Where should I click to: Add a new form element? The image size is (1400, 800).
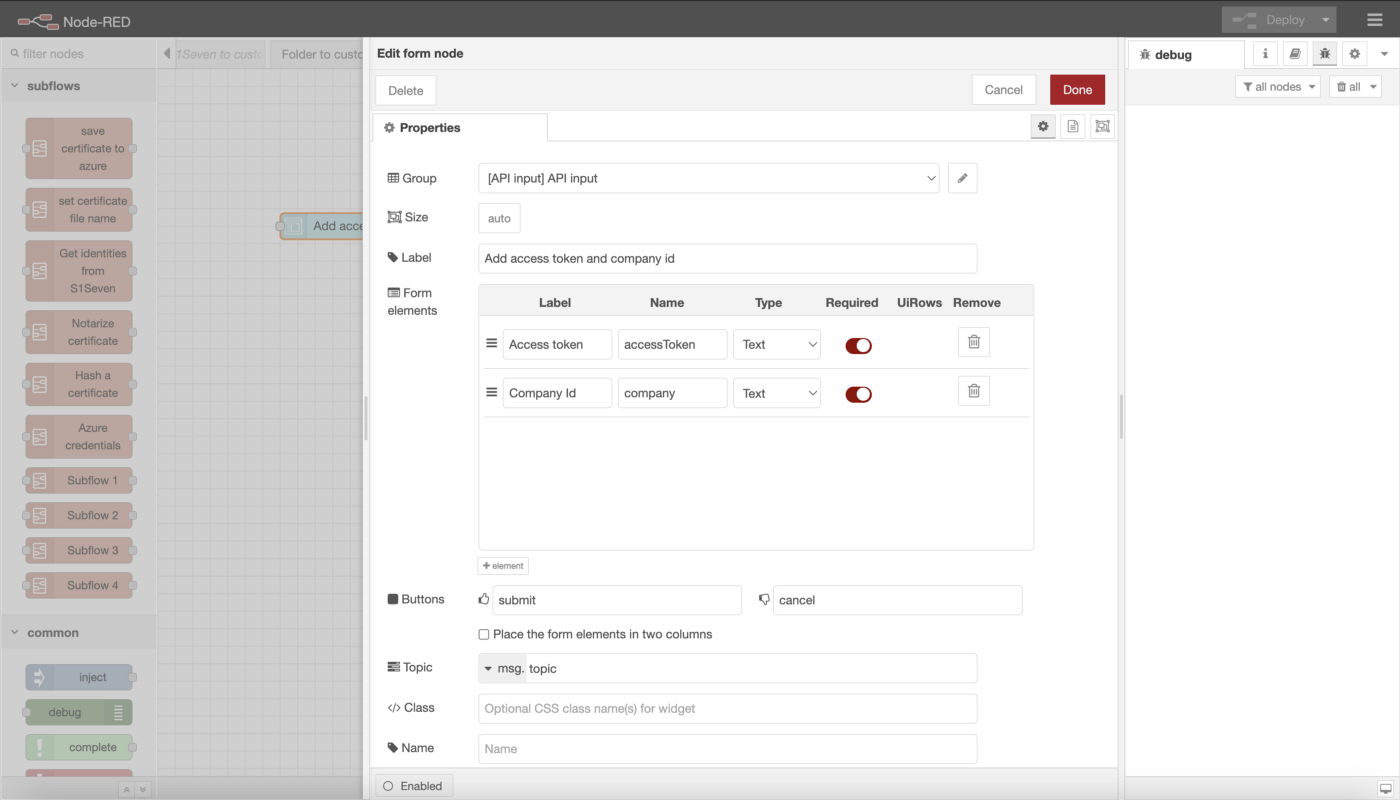(503, 565)
